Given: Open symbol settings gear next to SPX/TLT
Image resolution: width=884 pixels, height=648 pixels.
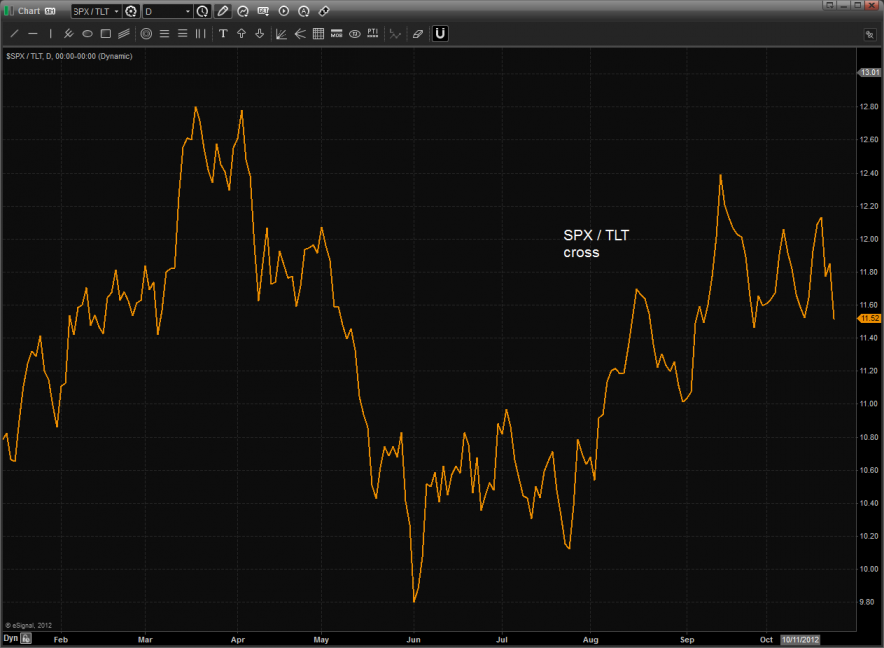Looking at the screenshot, I should pyautogui.click(x=131, y=11).
